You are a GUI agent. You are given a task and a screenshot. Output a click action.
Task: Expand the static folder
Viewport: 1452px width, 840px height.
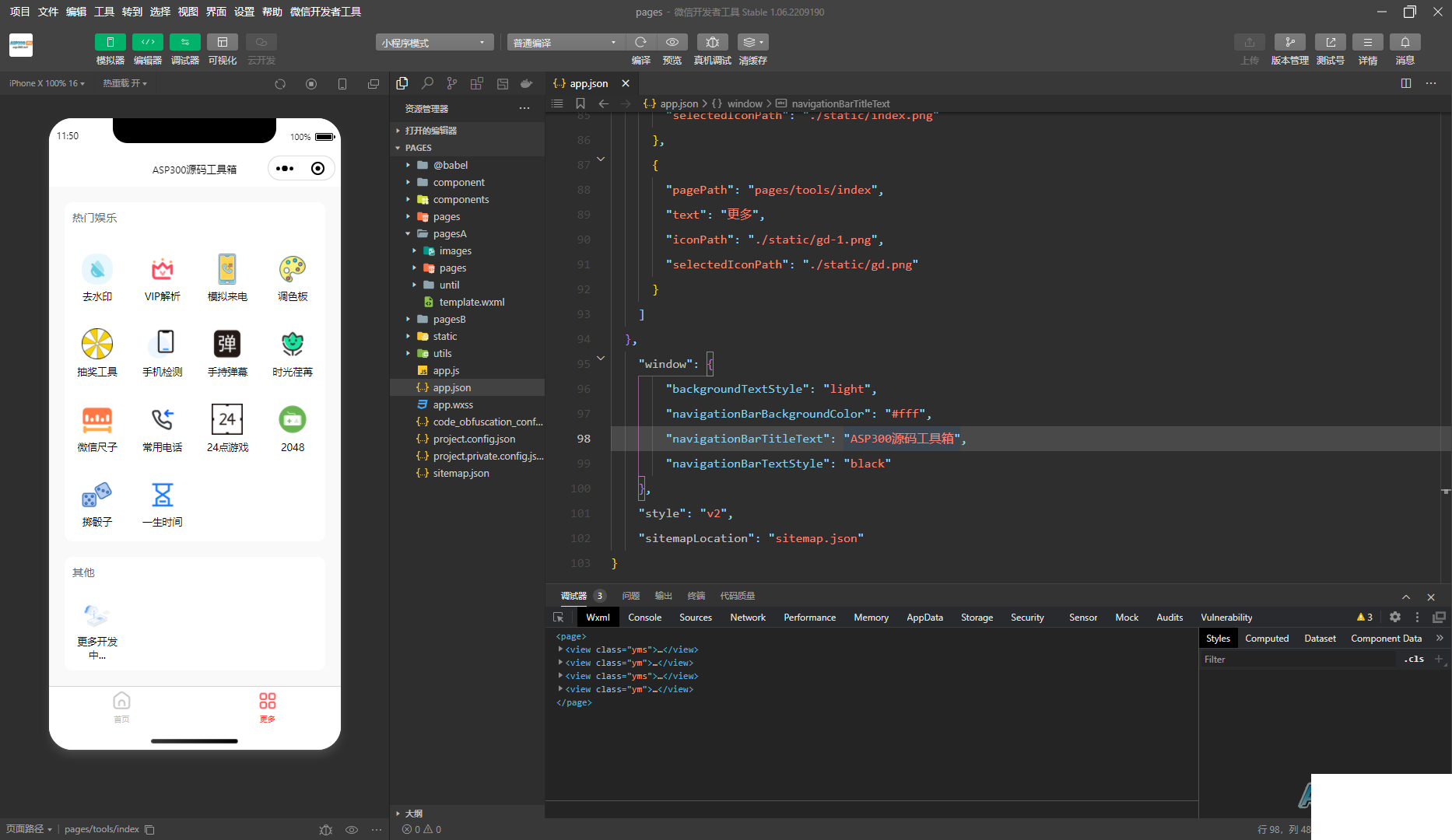[x=408, y=336]
